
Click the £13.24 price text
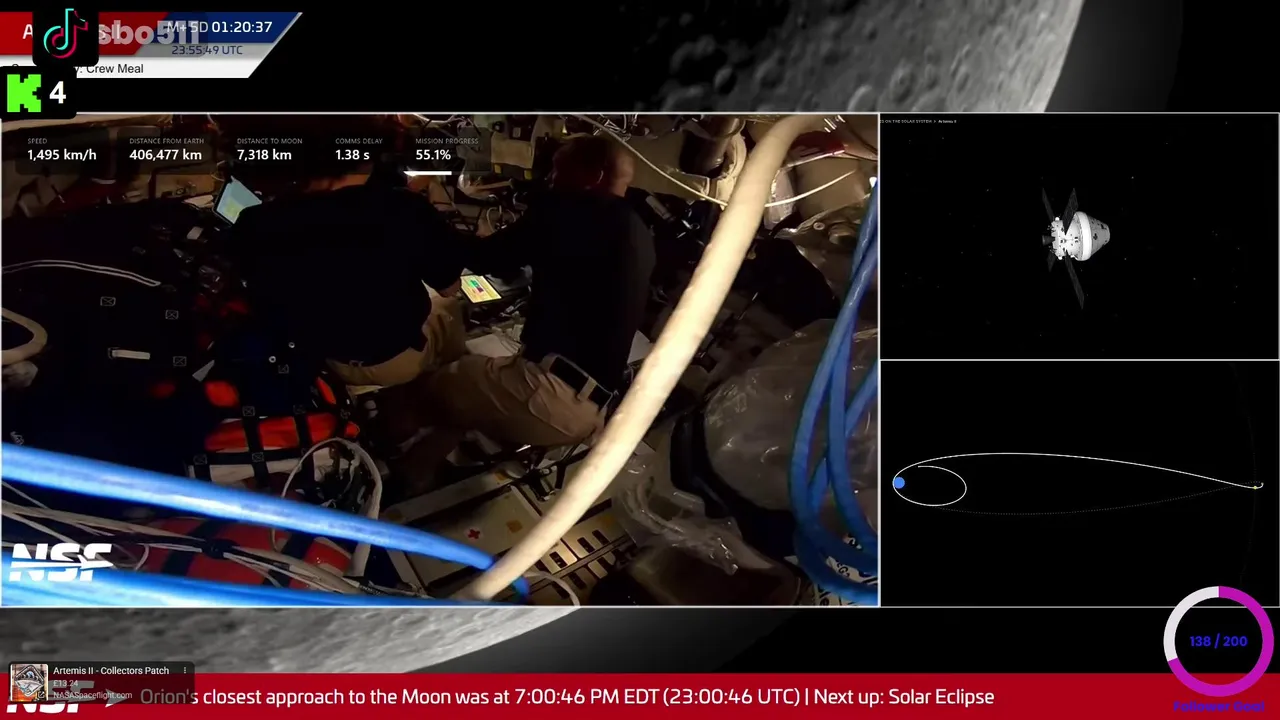pos(66,683)
